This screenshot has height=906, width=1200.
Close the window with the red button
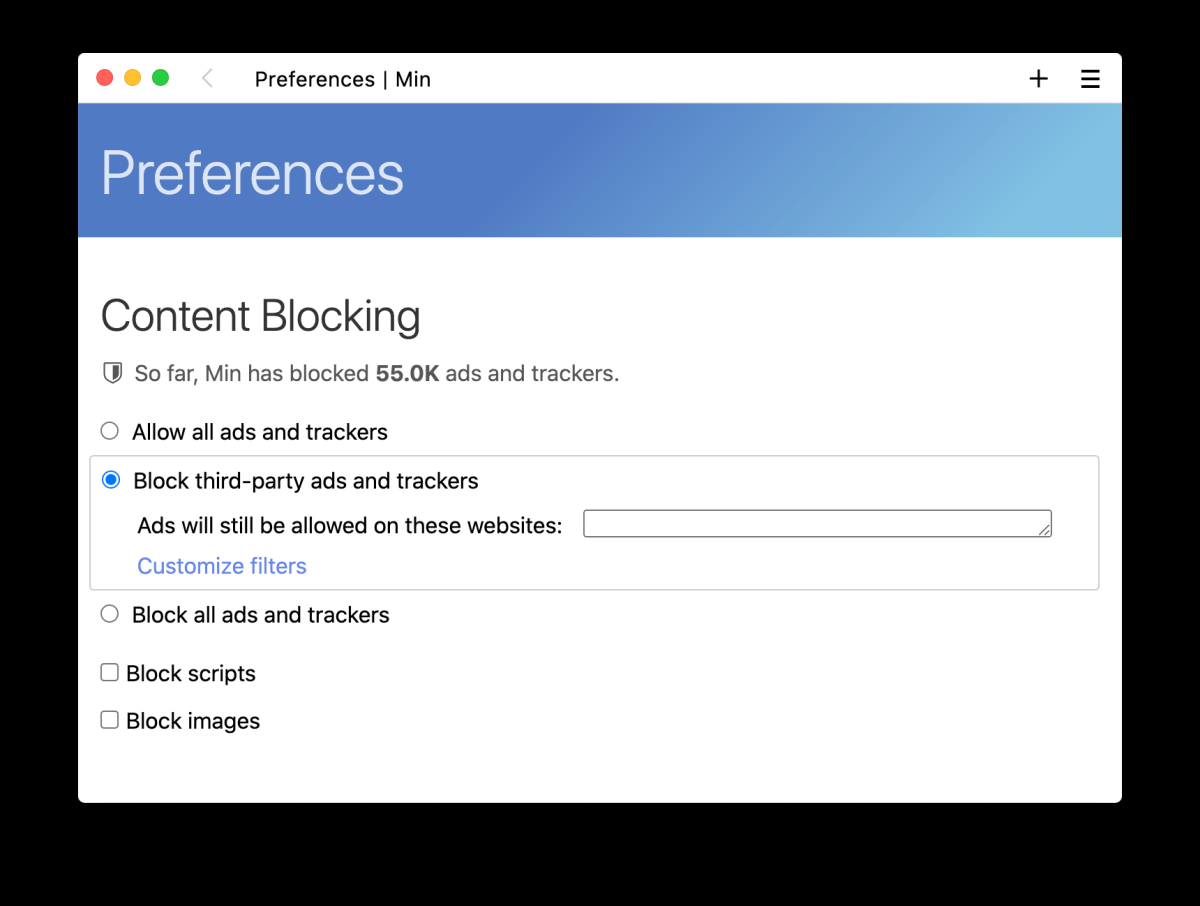point(104,78)
